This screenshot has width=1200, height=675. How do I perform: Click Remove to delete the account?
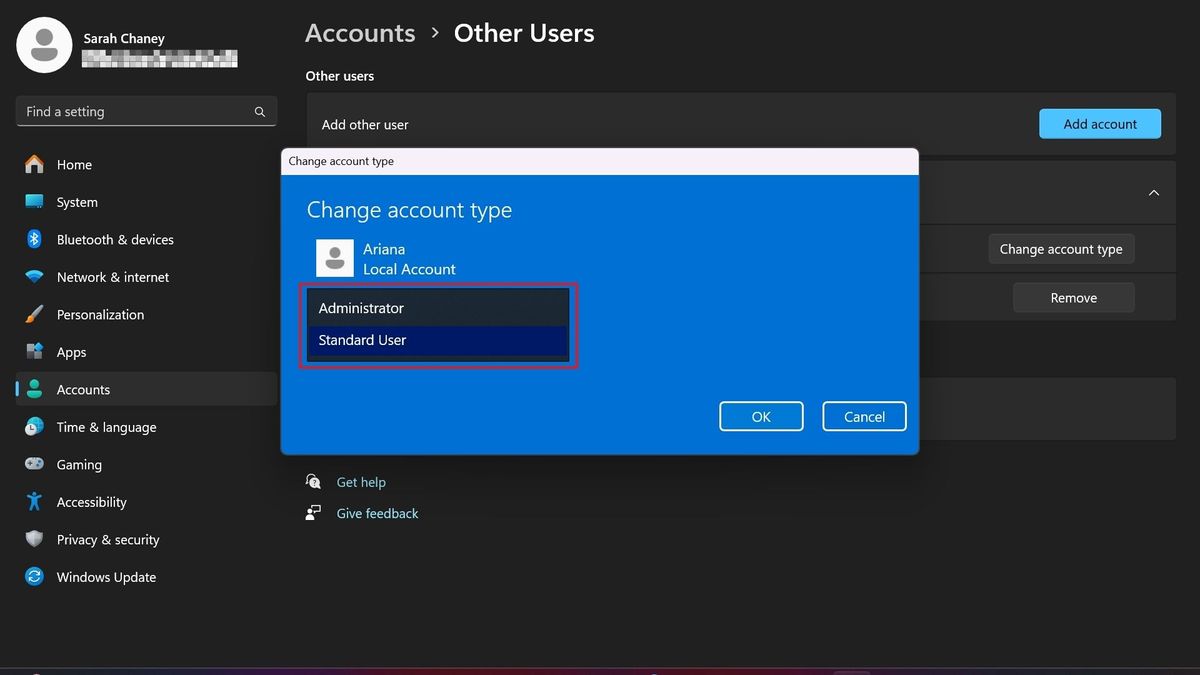click(1073, 297)
